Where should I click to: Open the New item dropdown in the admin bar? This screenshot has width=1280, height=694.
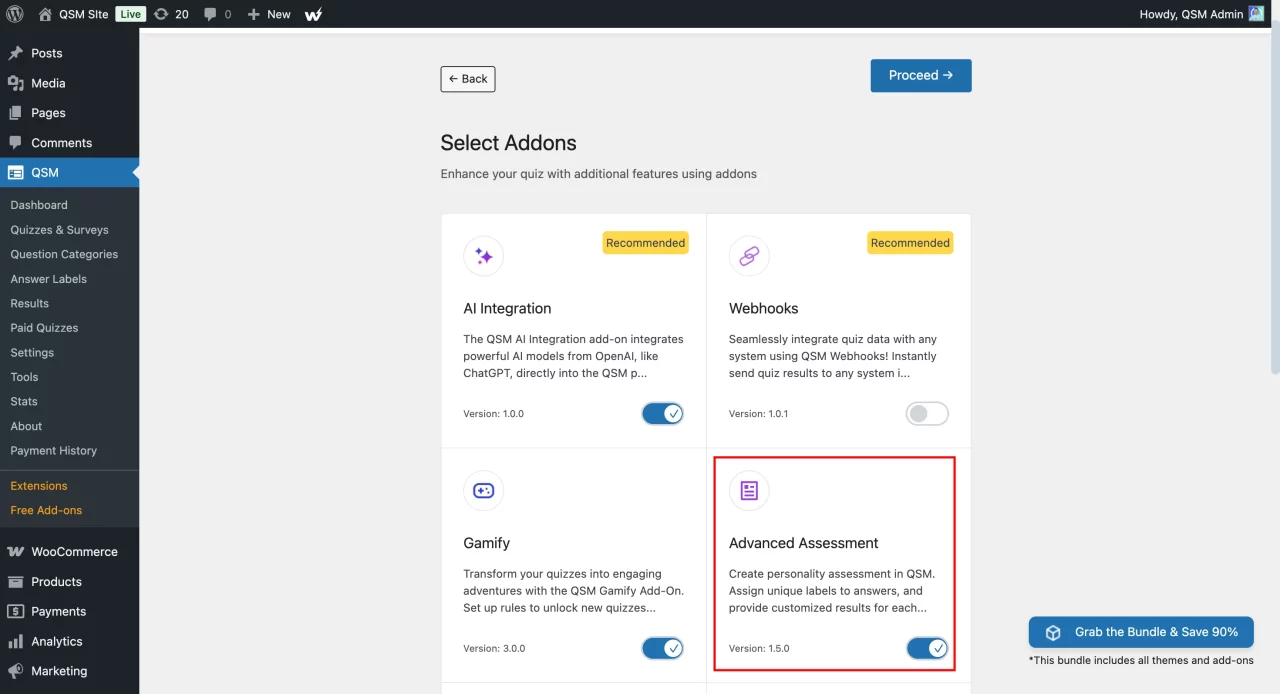coord(267,14)
